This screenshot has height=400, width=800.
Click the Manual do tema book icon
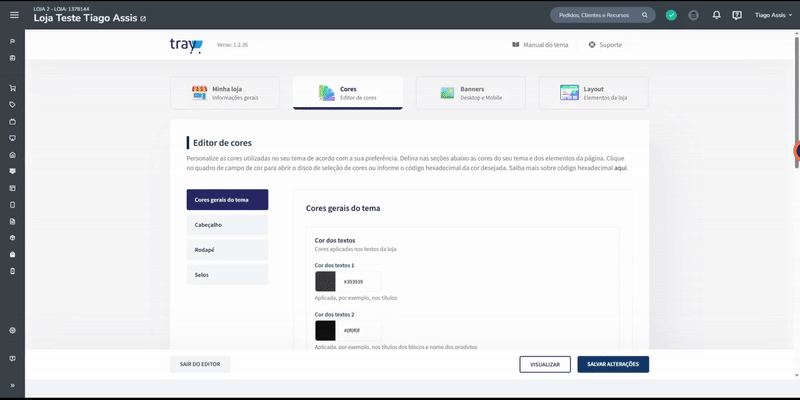(x=516, y=45)
